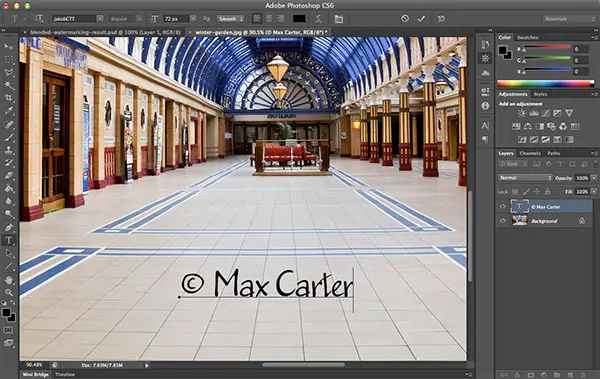This screenshot has height=379, width=600.
Task: Click the text color swatch in options bar
Action: click(x=299, y=18)
